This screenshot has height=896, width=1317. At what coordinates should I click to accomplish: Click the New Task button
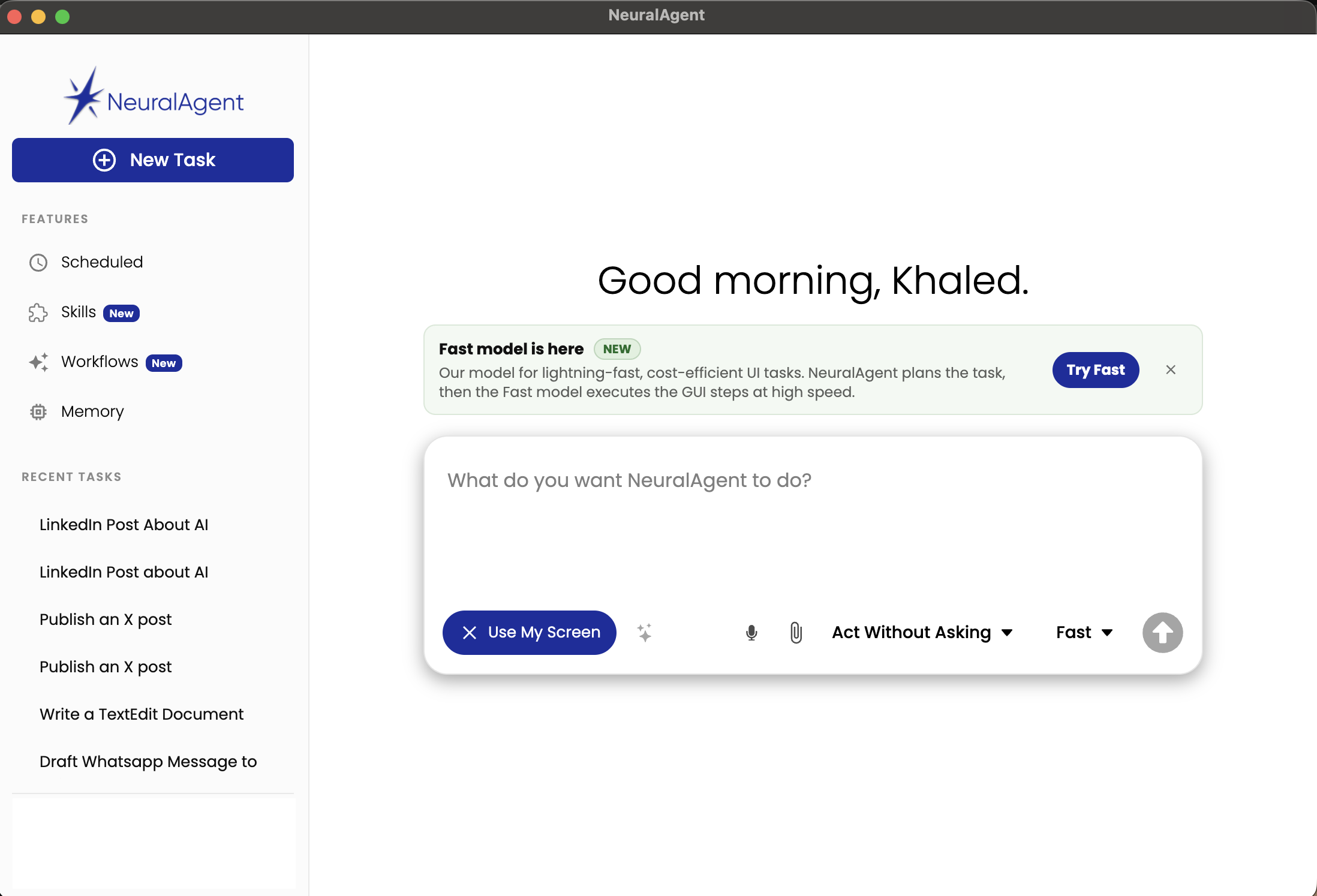(x=153, y=160)
